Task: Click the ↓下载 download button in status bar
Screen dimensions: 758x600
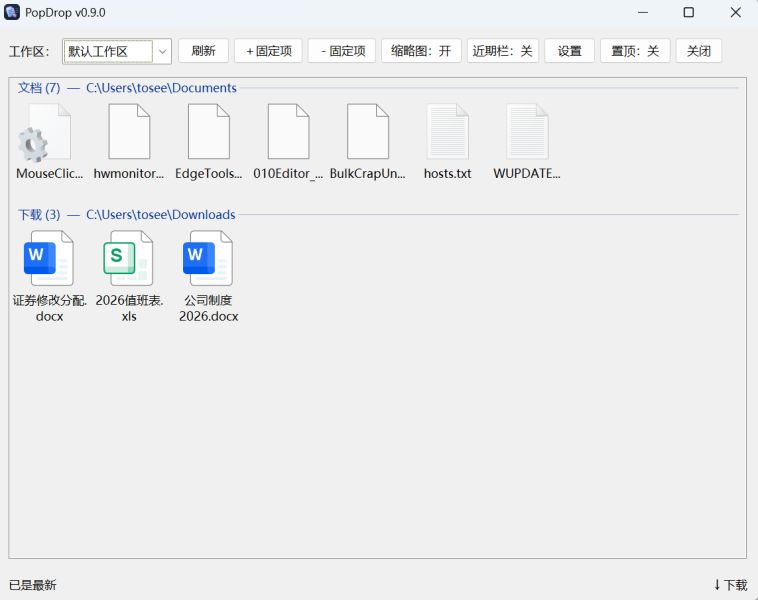Action: click(730, 585)
